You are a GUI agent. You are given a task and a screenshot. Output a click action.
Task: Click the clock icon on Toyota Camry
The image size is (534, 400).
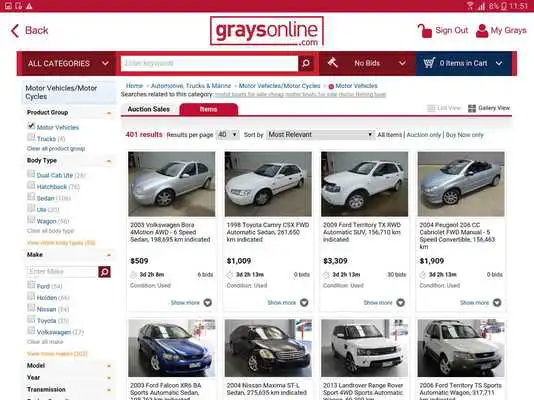pos(230,275)
